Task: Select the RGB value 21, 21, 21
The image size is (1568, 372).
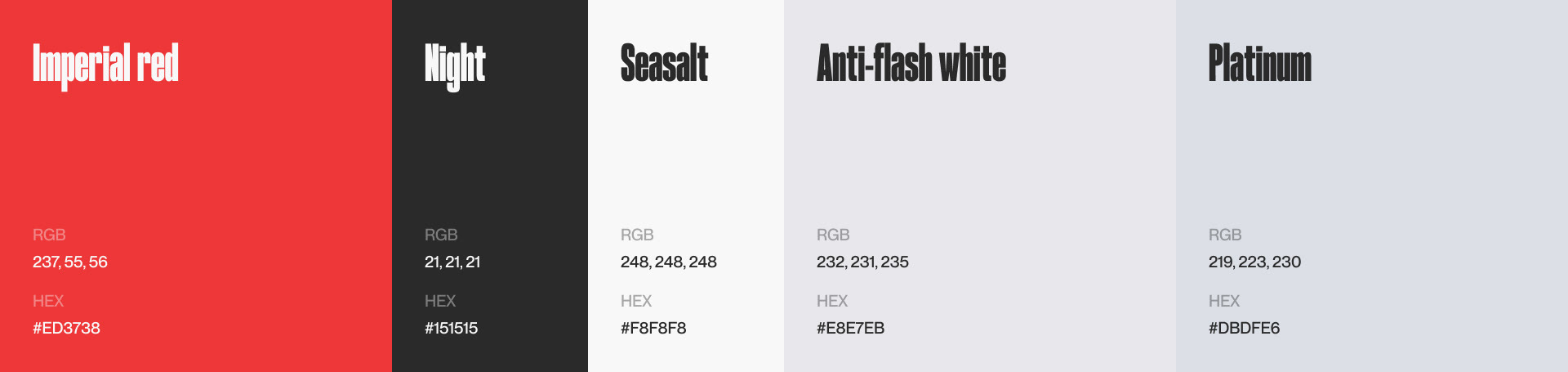Action: click(x=452, y=262)
